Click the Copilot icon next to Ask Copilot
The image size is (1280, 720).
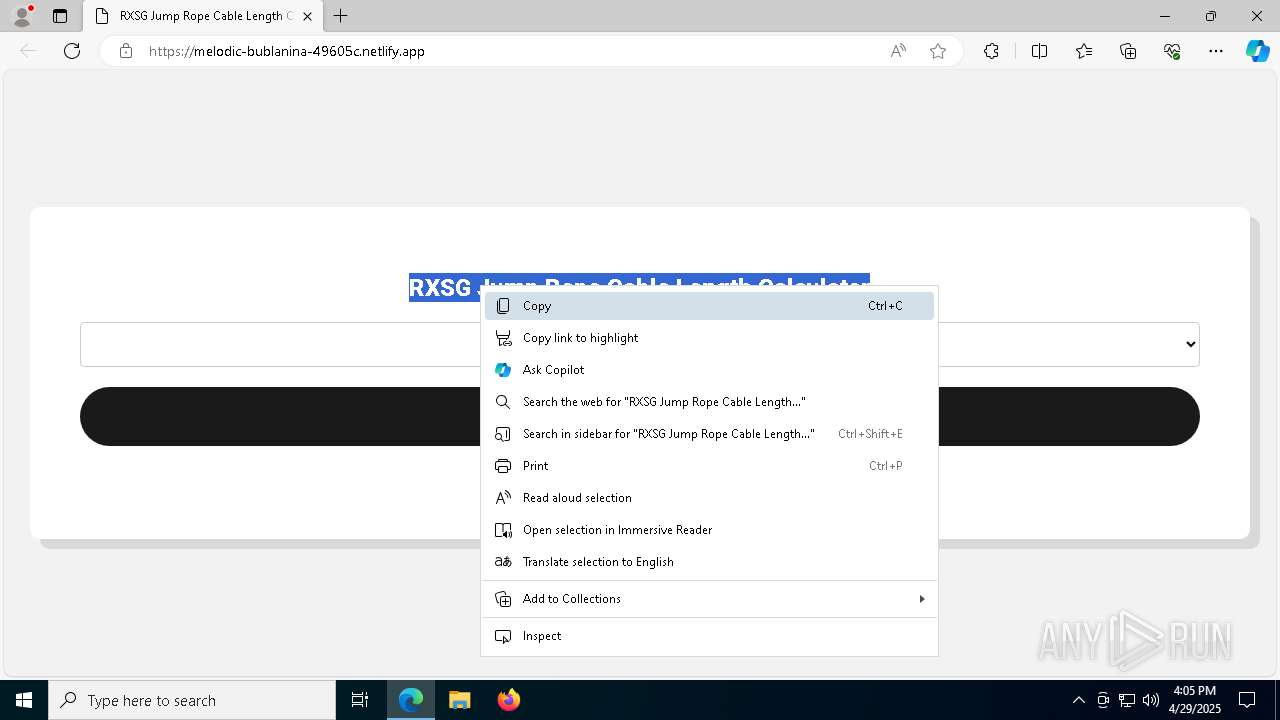(x=503, y=370)
